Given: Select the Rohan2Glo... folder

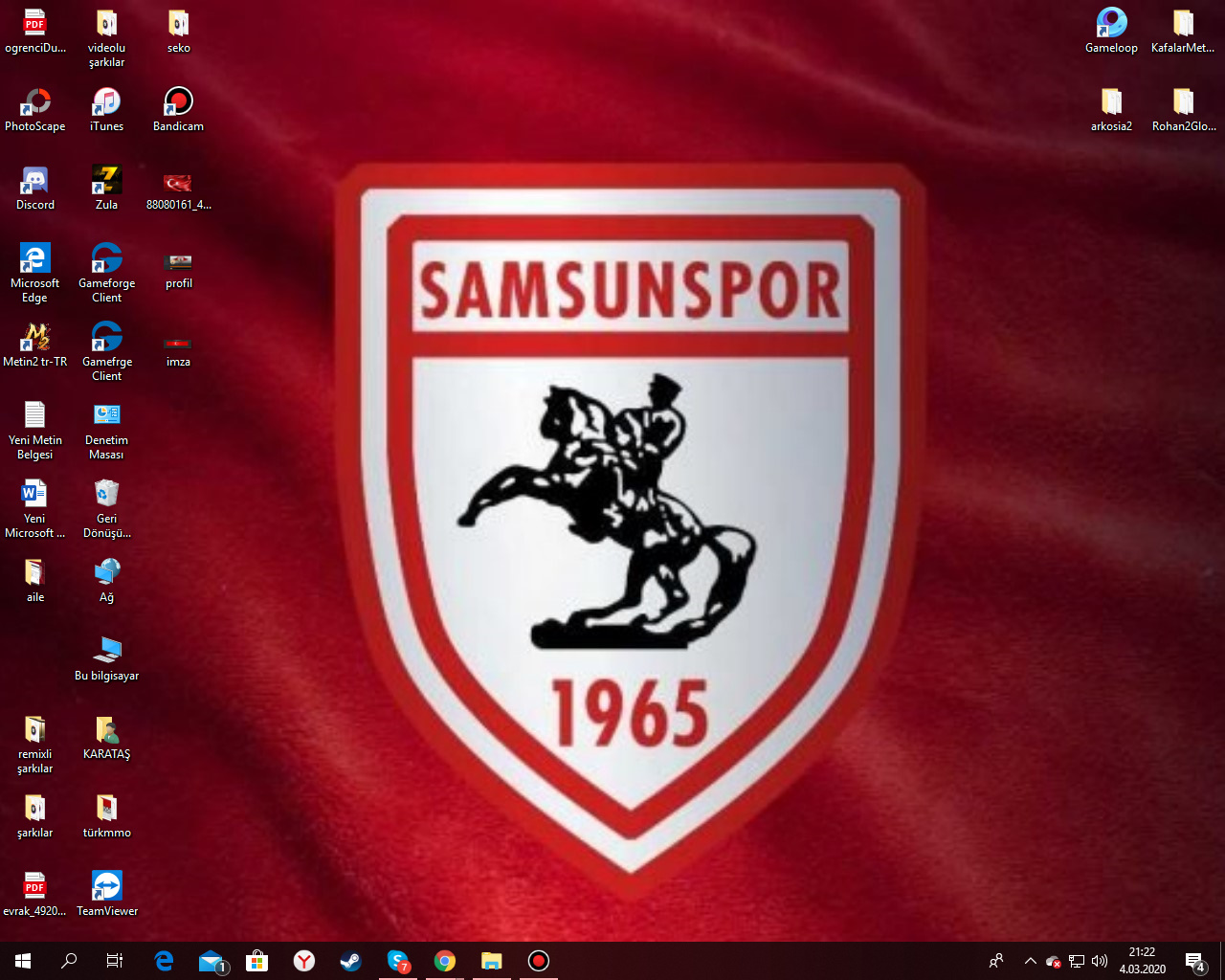Looking at the screenshot, I should coord(1183,110).
